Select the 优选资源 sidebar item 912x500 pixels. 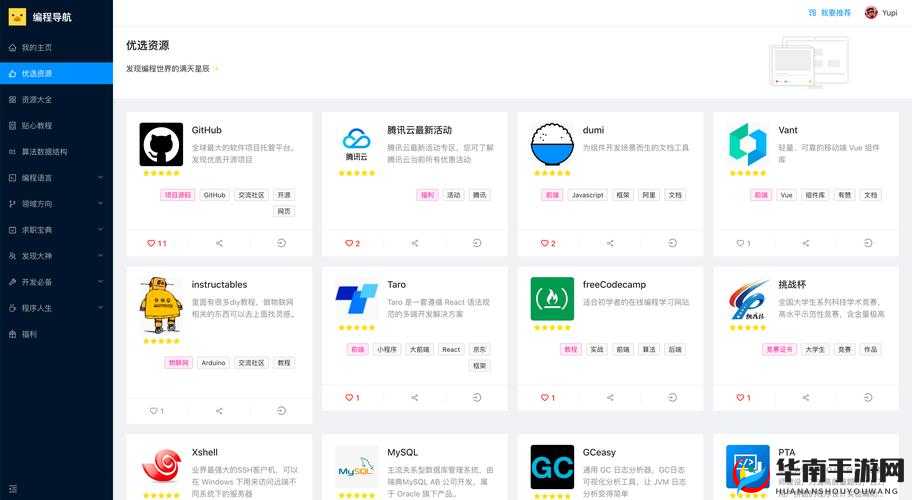pos(56,73)
